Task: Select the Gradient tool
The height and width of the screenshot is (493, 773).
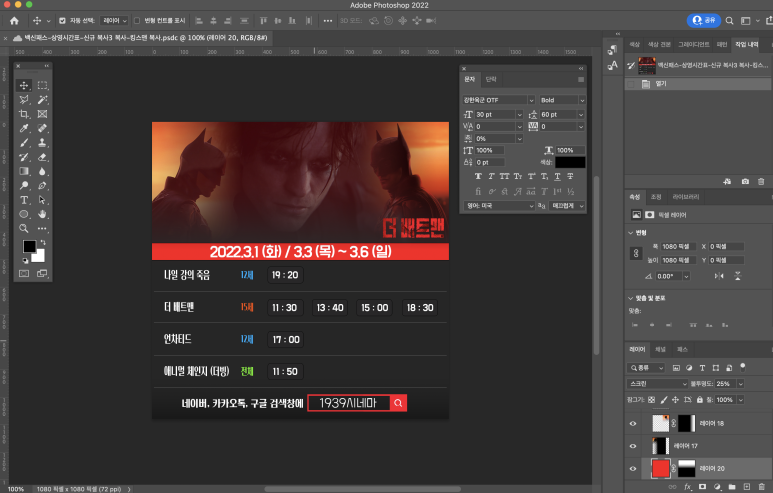Action: 24,171
